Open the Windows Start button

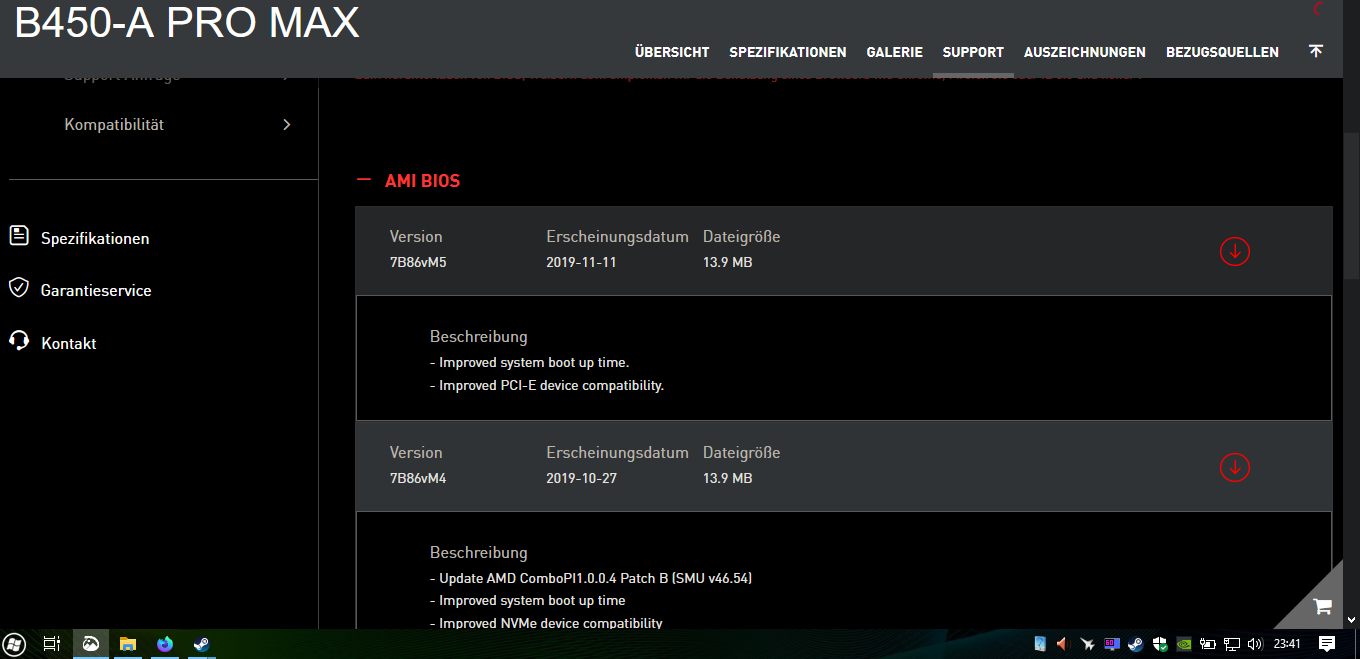[x=15, y=644]
